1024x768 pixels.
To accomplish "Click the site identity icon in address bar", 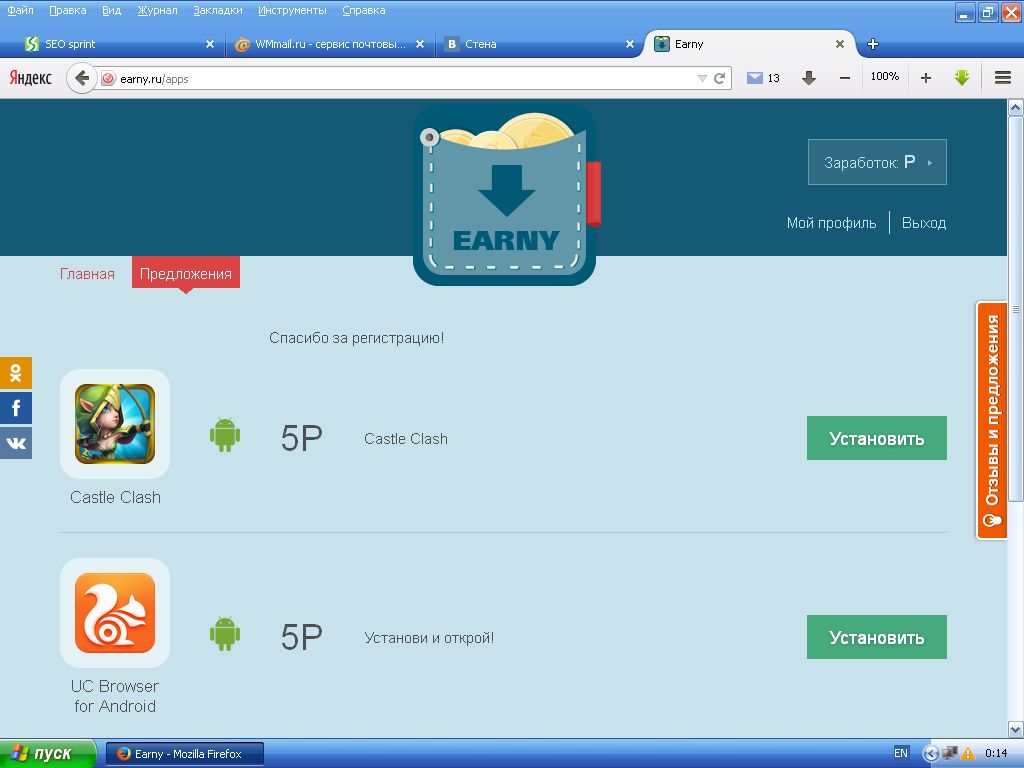I will (108, 78).
